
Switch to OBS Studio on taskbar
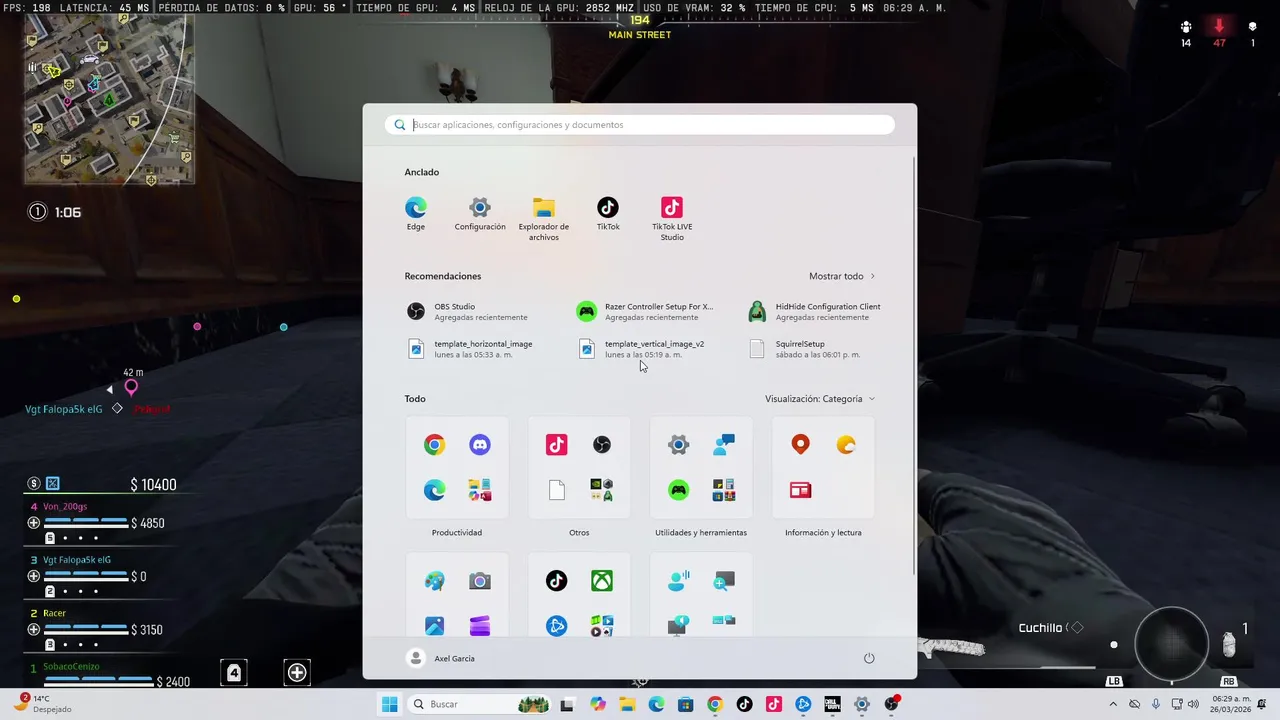point(891,704)
